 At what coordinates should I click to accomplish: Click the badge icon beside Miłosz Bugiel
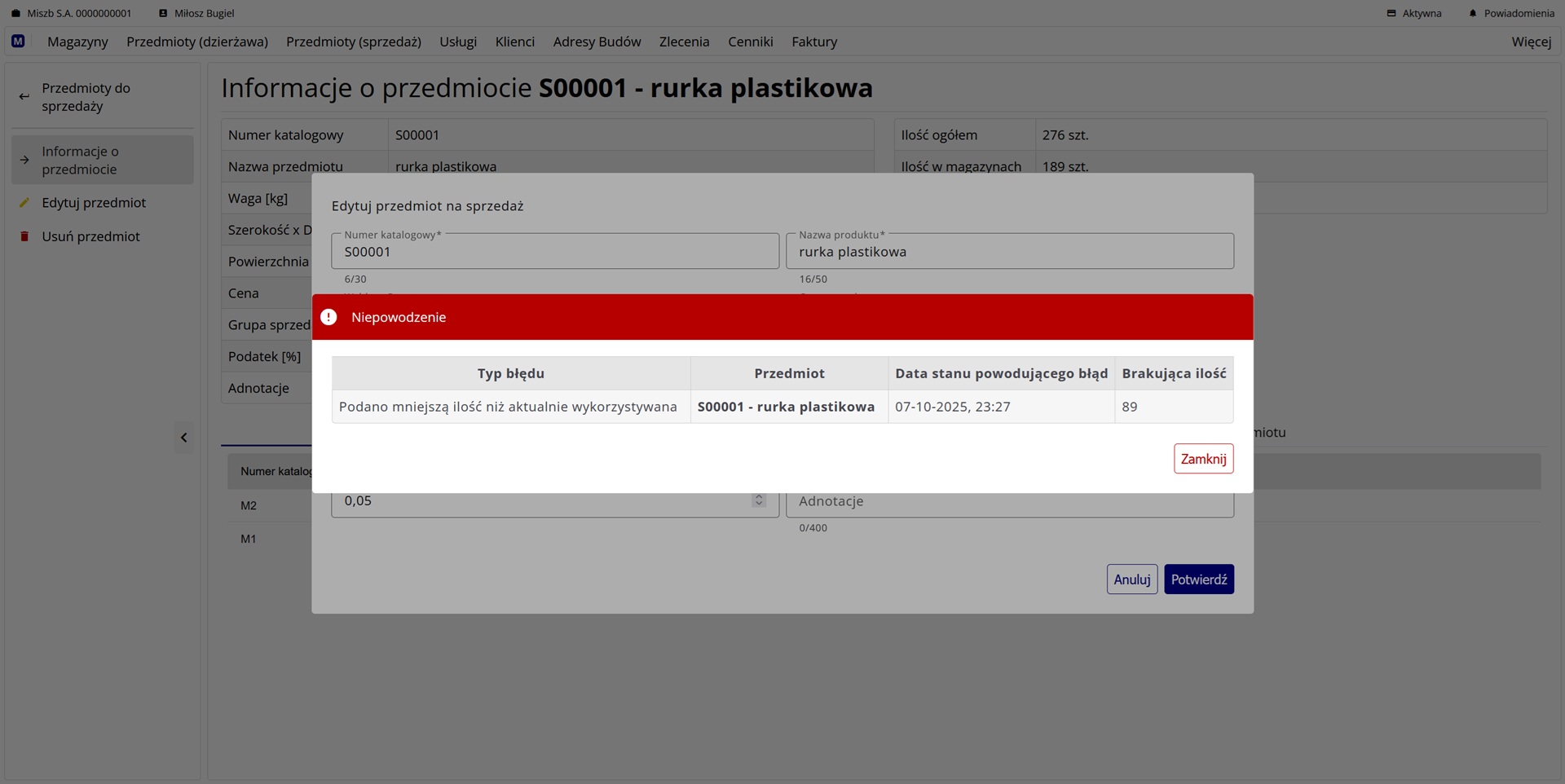(163, 13)
